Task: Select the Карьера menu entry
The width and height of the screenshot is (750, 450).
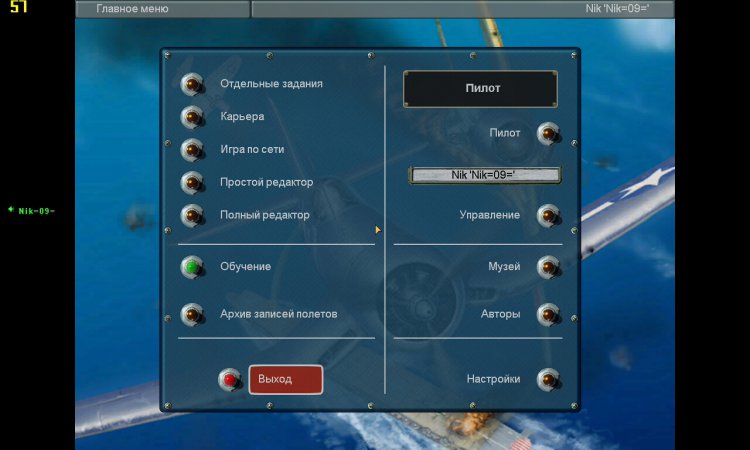Action: (242, 117)
